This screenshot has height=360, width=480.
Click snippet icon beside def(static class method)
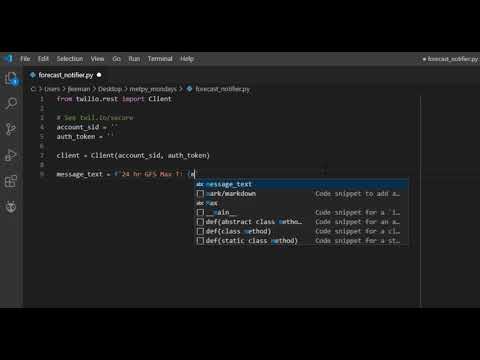pyautogui.click(x=200, y=240)
